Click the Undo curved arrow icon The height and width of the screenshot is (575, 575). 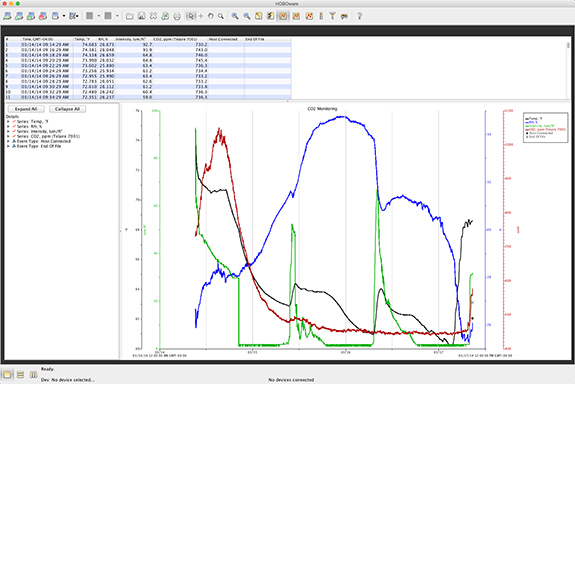coord(211,16)
